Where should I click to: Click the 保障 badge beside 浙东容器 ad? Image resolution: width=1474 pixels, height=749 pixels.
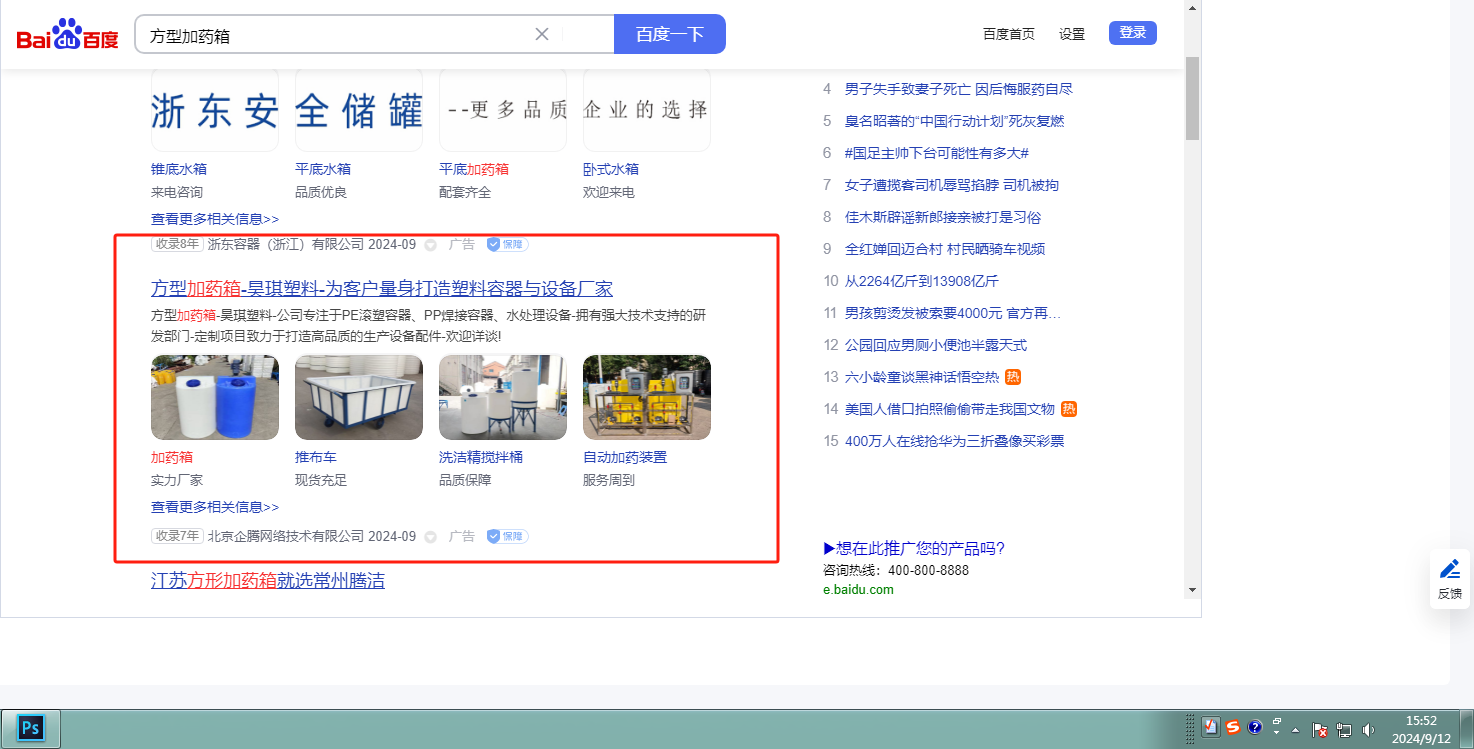[x=508, y=244]
